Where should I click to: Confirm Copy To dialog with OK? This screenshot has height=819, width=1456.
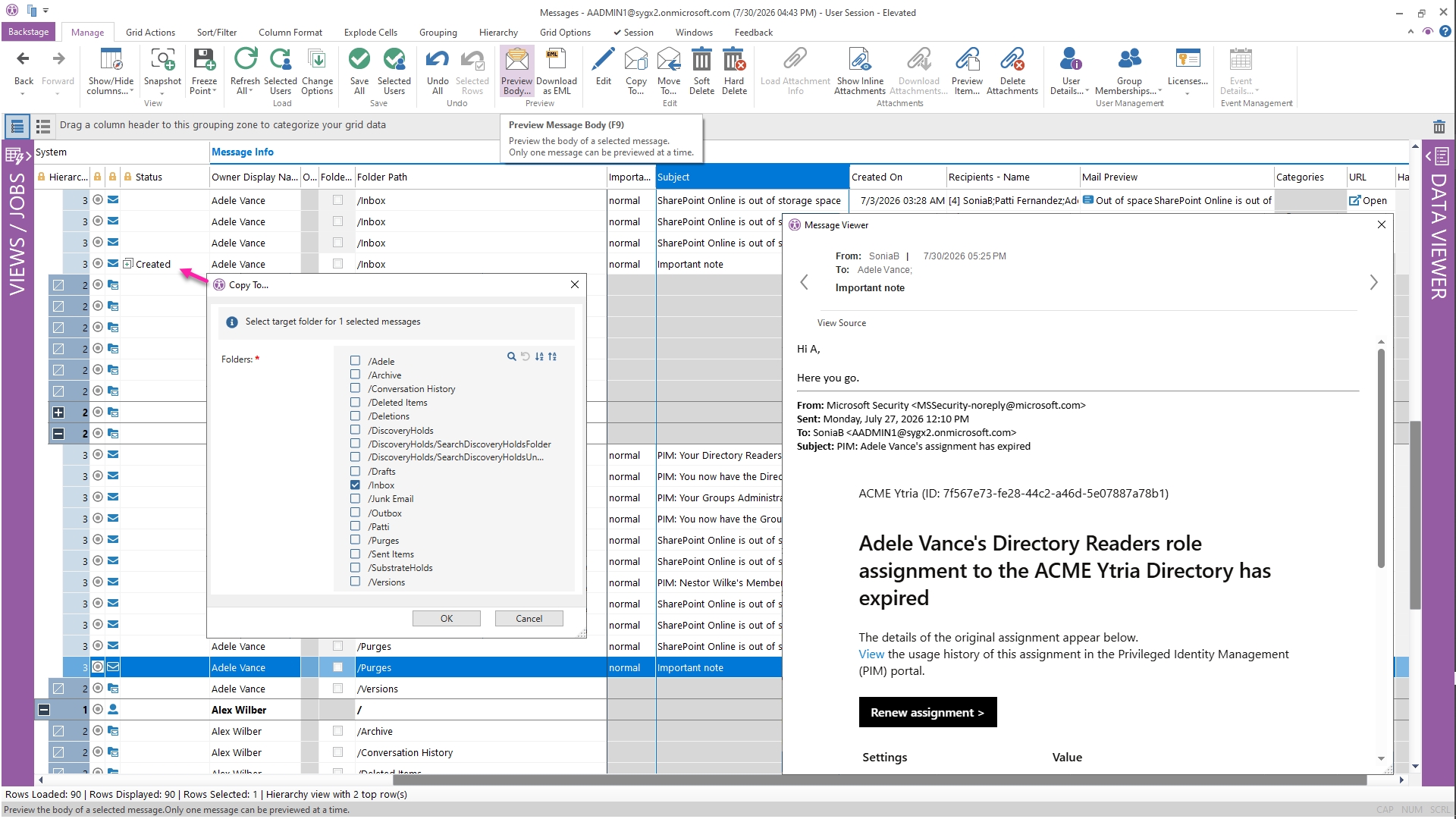click(x=447, y=618)
